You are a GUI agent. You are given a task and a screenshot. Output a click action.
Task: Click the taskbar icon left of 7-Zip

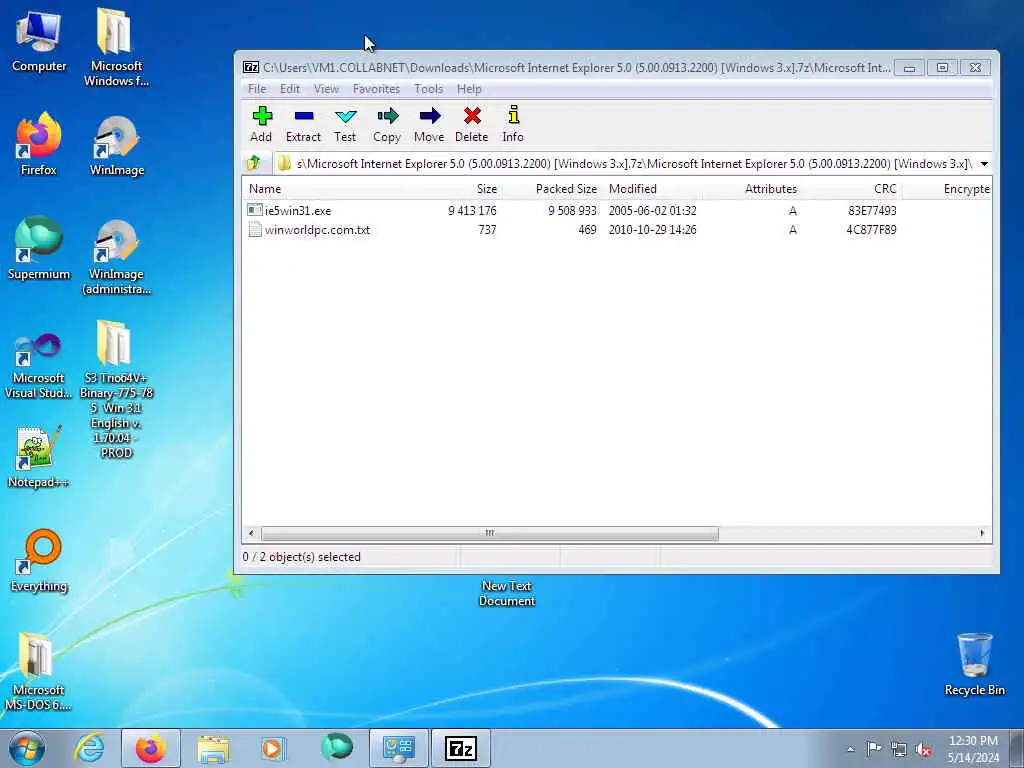[399, 748]
